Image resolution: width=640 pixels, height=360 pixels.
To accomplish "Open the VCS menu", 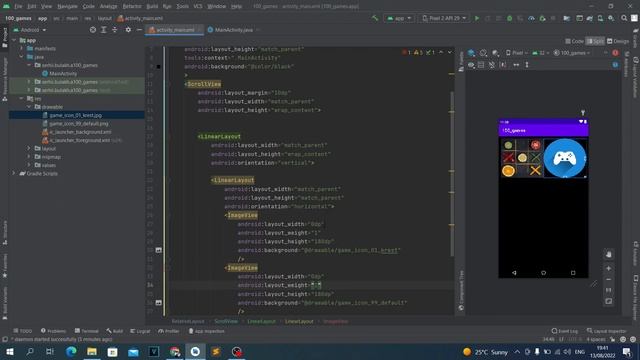I will point(198,7).
